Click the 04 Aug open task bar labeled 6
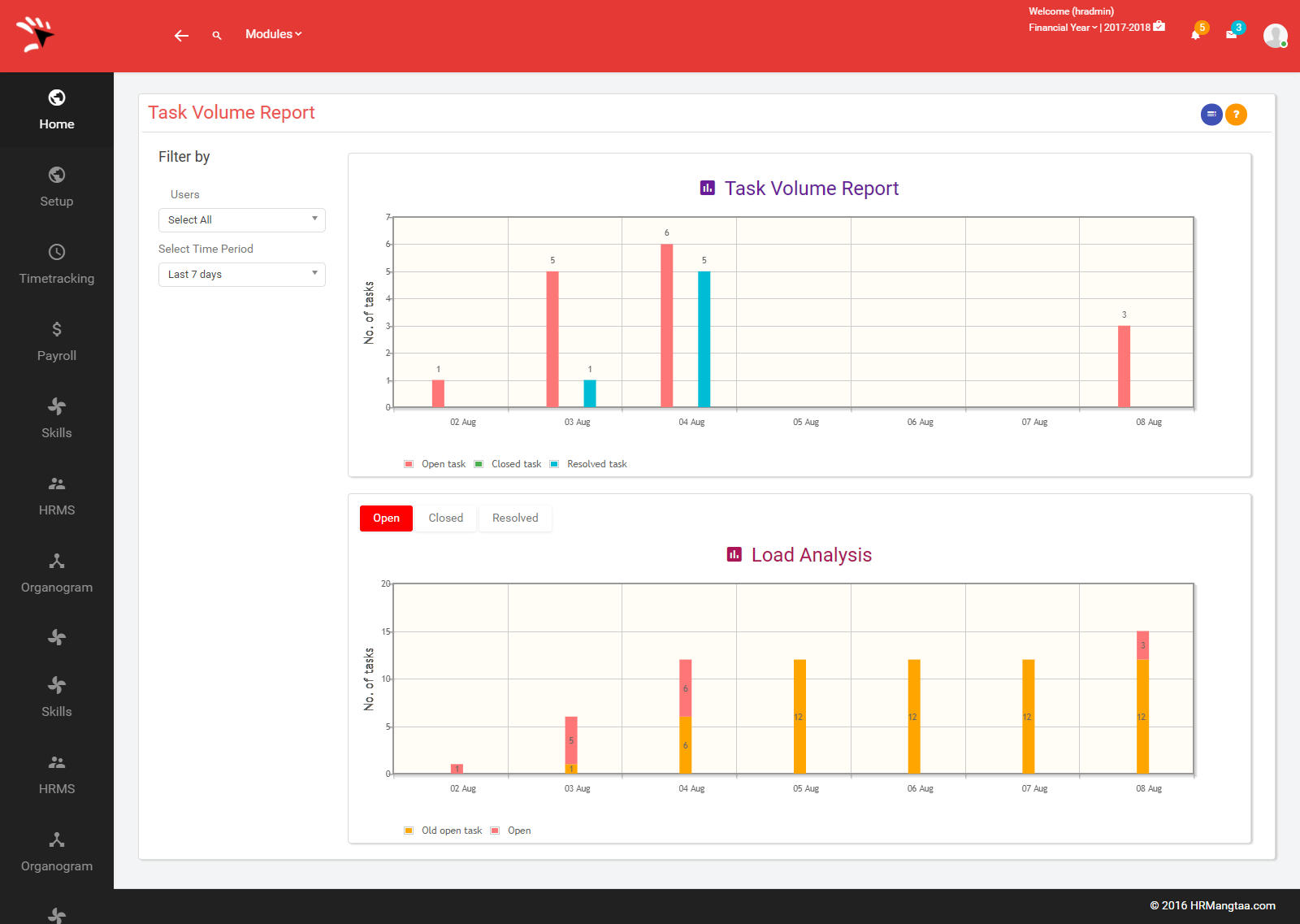 click(x=667, y=326)
